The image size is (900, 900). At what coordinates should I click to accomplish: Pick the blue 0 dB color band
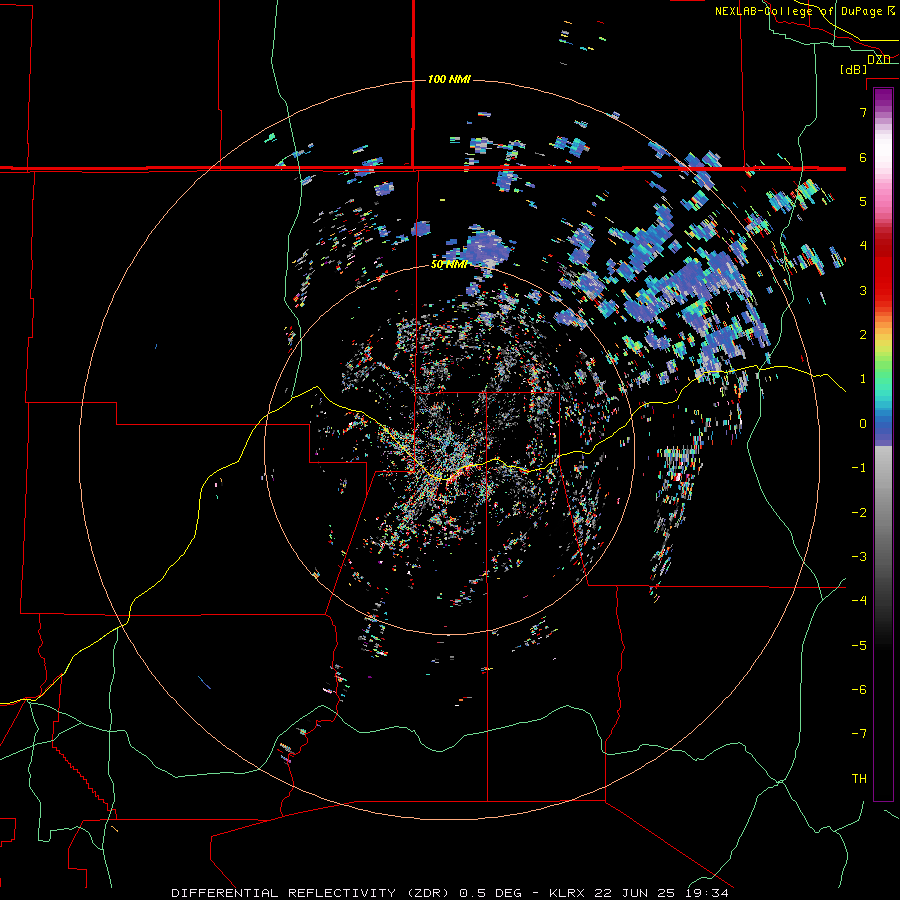pyautogui.click(x=883, y=424)
